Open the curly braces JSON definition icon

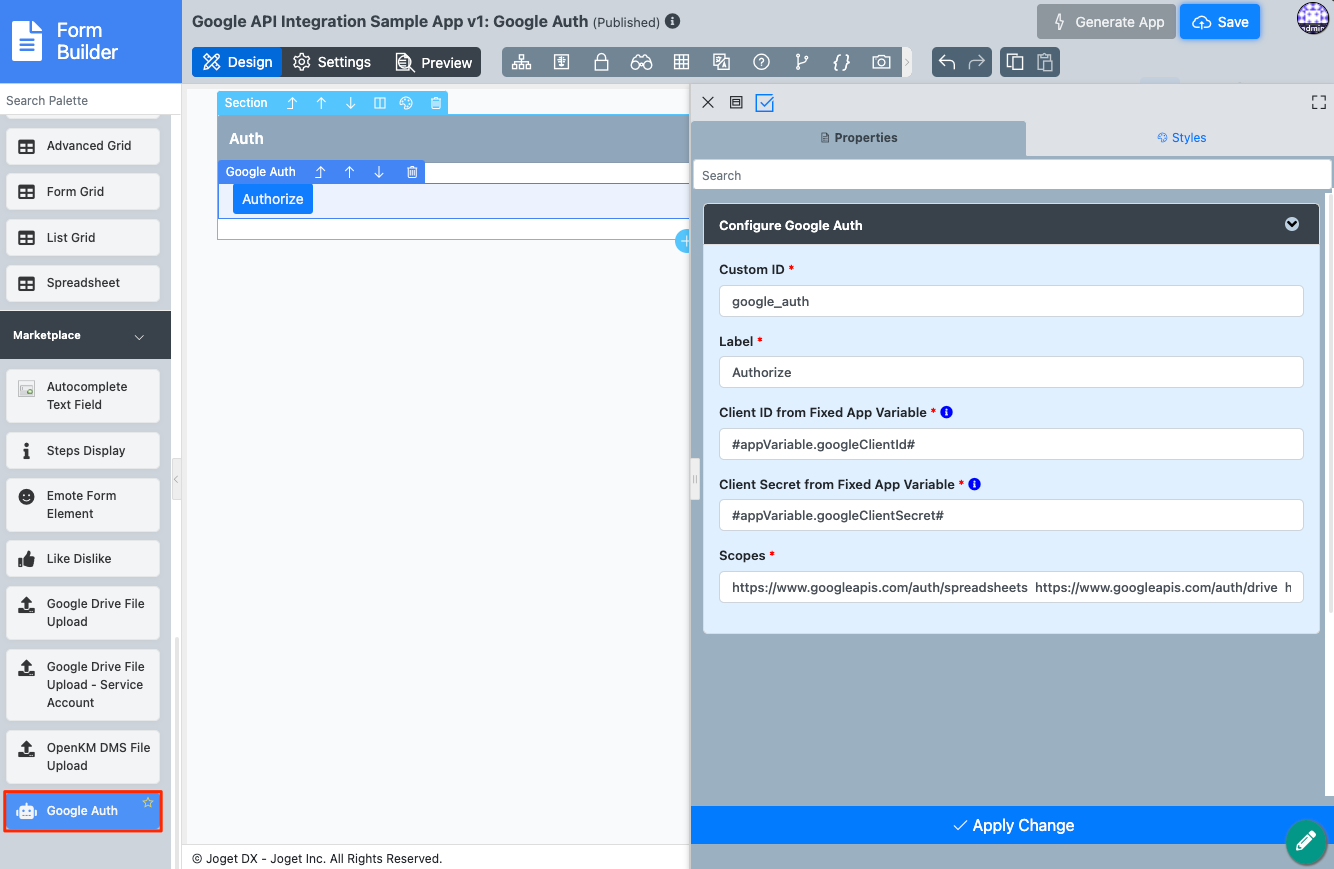tap(841, 62)
